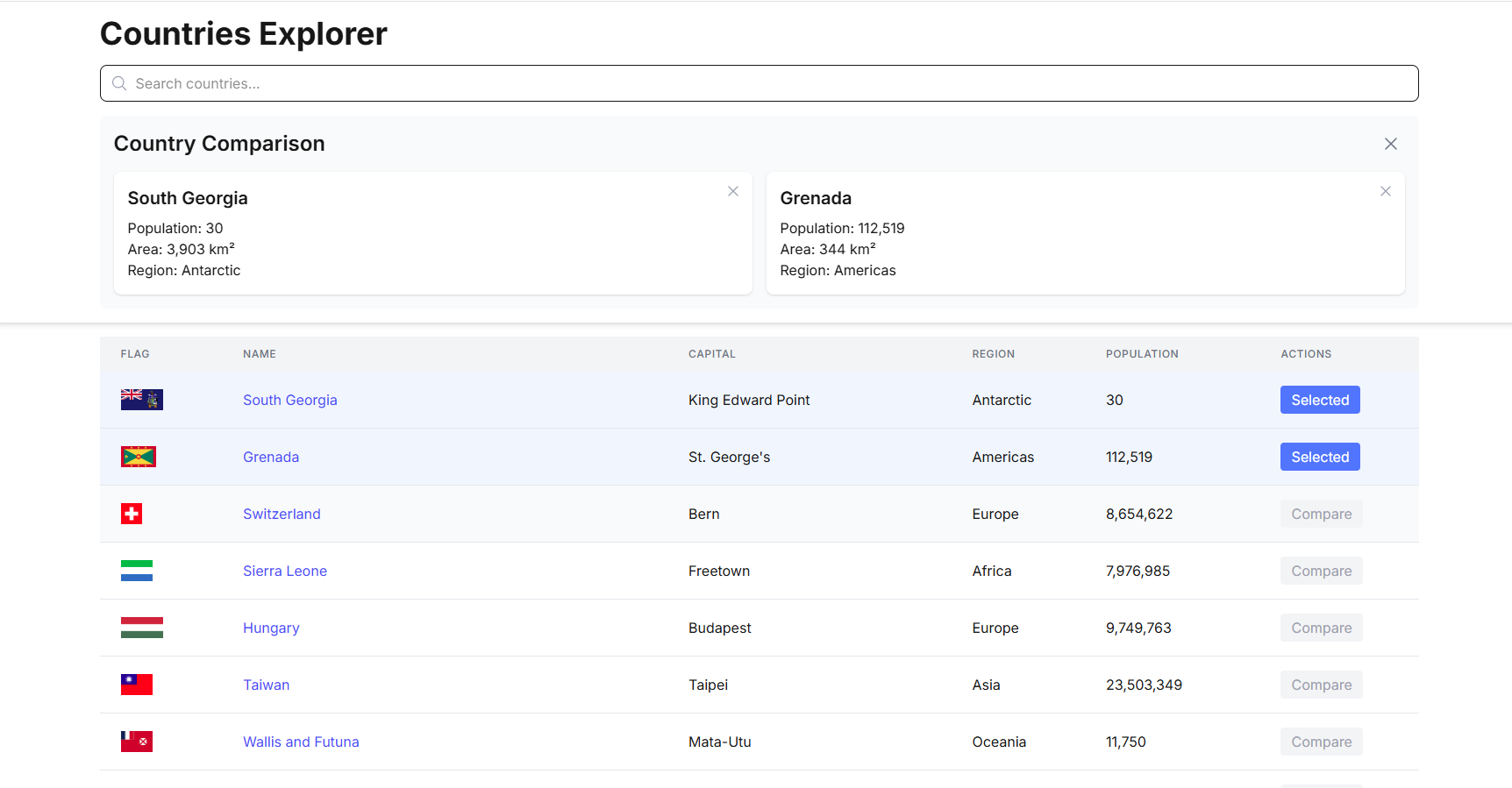Open the Taiwan country link

tap(267, 685)
